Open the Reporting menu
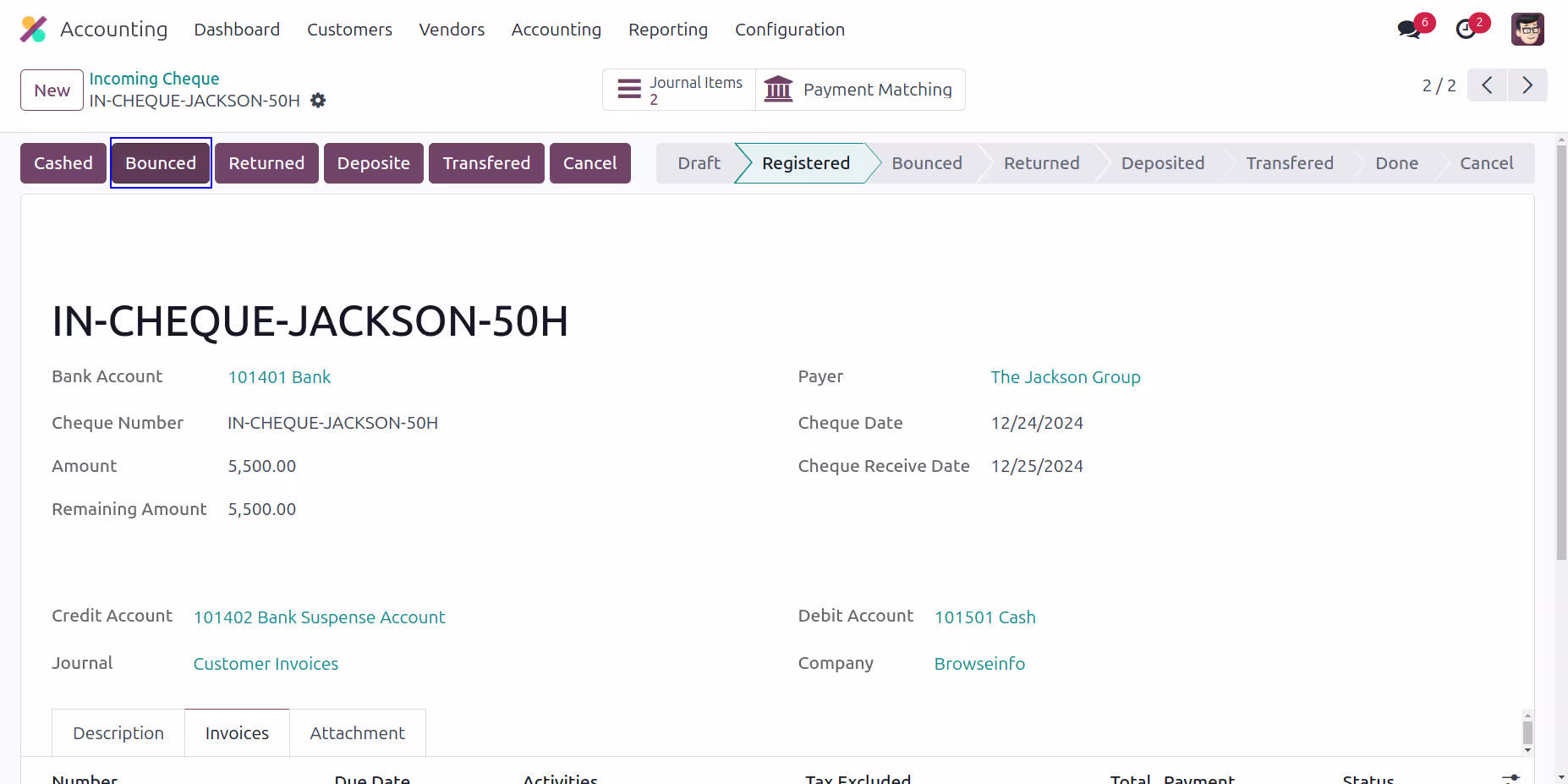The image size is (1568, 784). coord(668,30)
